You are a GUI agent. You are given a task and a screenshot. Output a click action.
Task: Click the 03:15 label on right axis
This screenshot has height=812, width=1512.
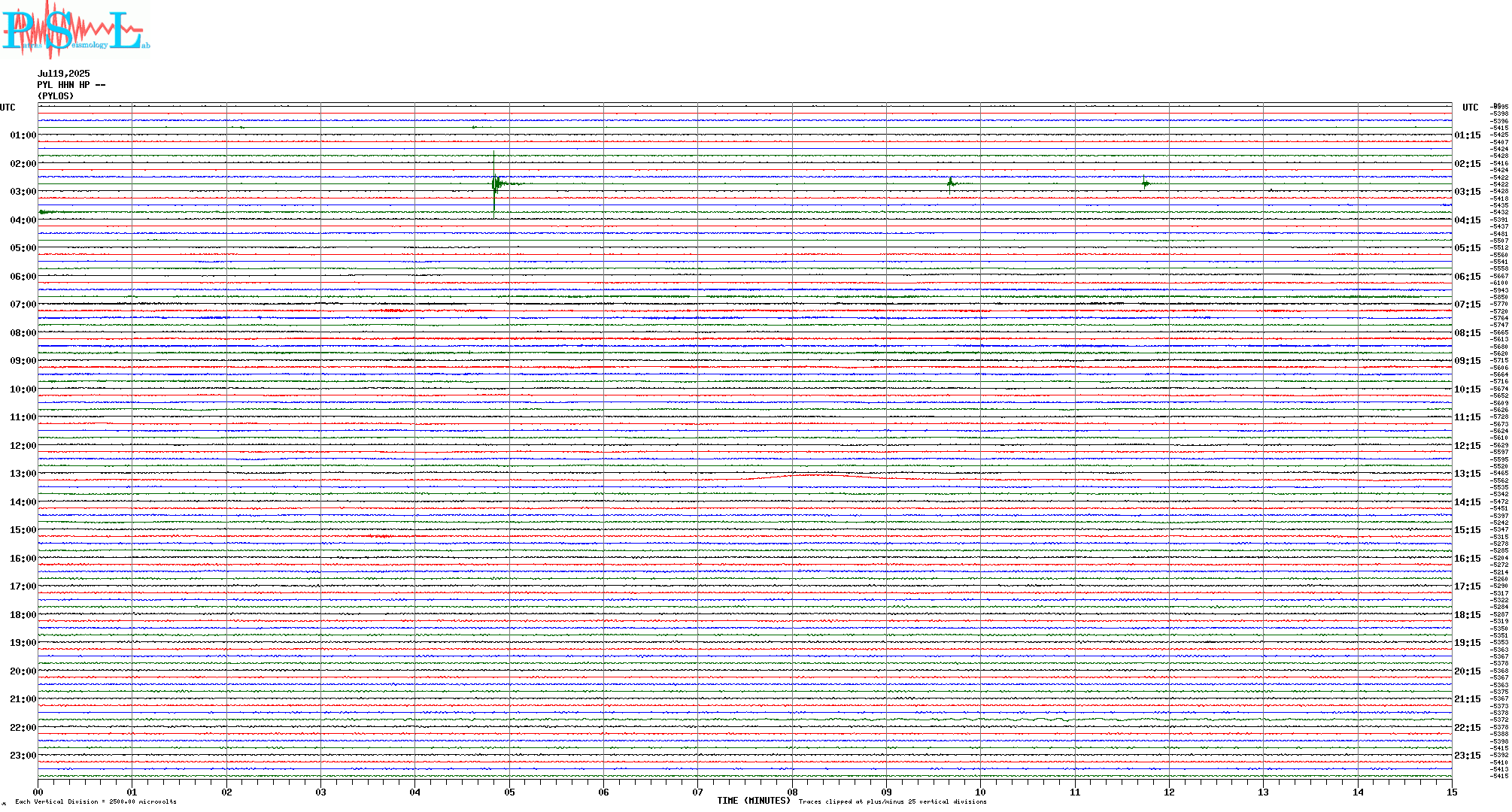[1468, 192]
